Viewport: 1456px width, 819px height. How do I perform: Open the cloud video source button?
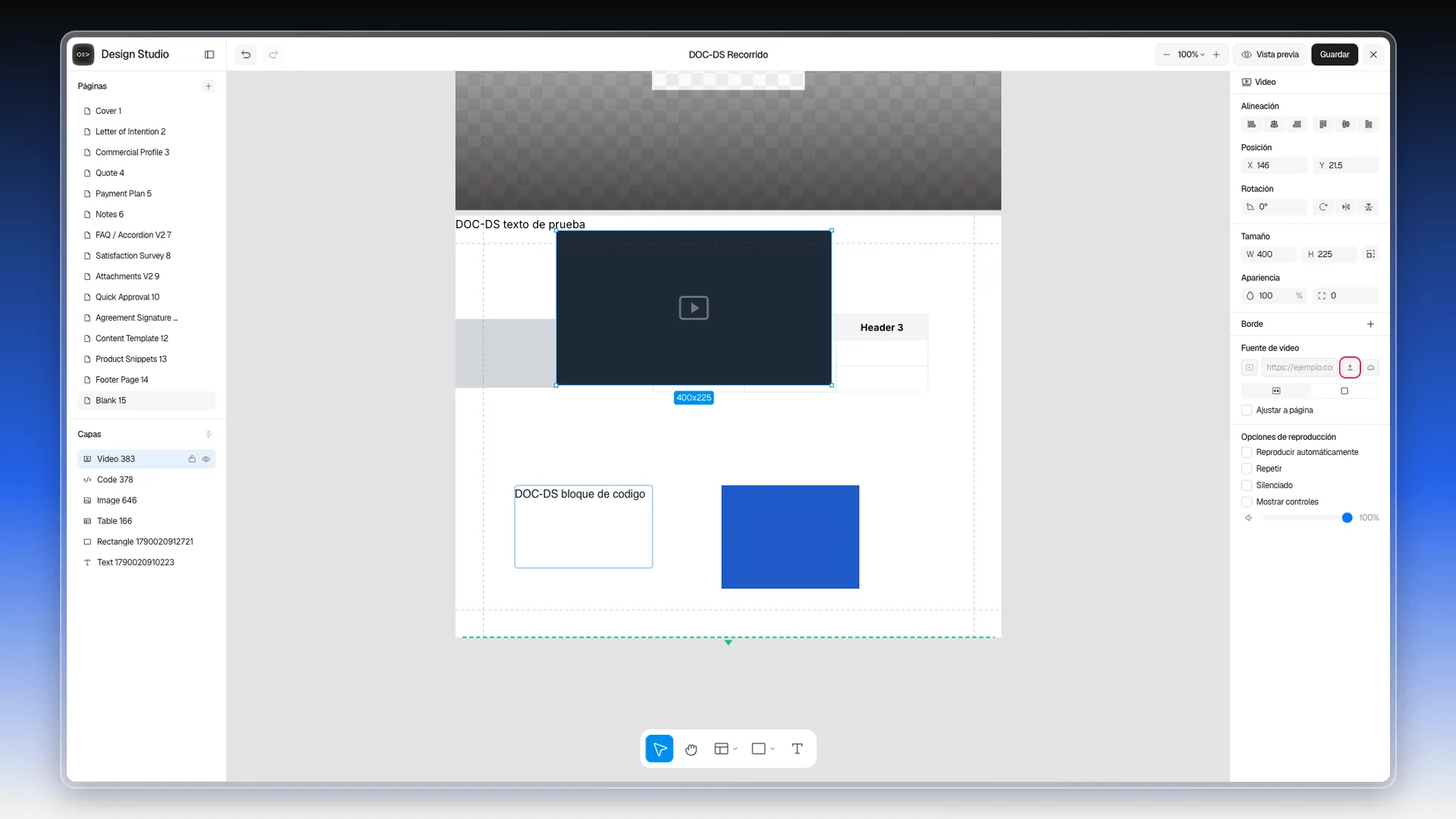(x=1371, y=368)
